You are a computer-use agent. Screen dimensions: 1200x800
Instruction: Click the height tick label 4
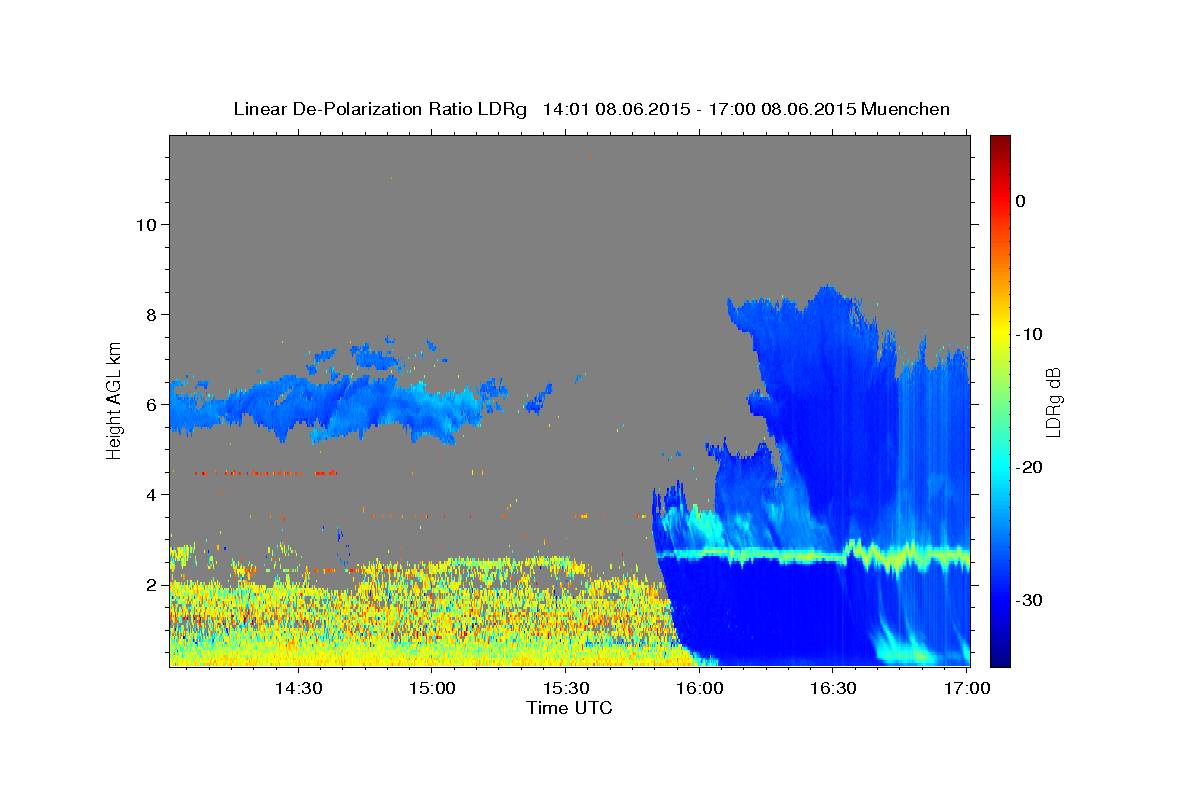coord(152,494)
